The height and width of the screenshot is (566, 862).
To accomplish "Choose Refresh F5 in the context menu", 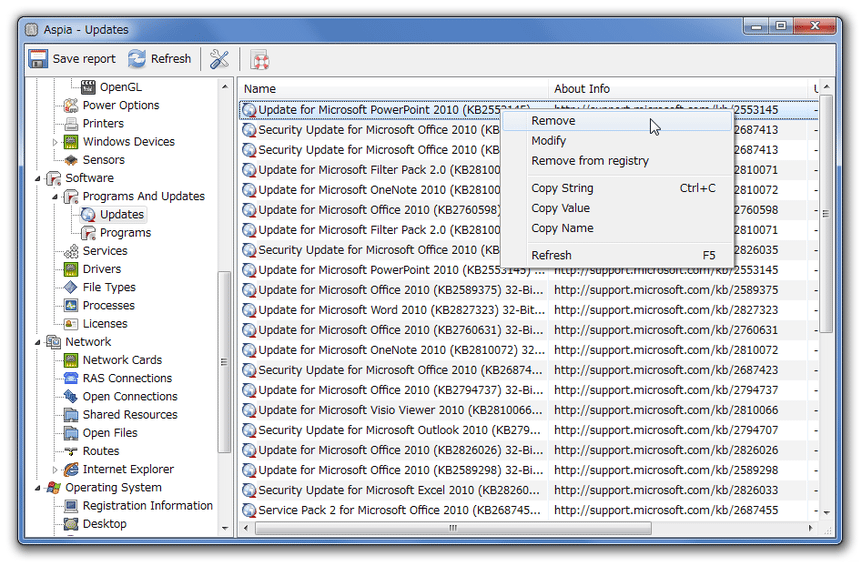I will 617,256.
